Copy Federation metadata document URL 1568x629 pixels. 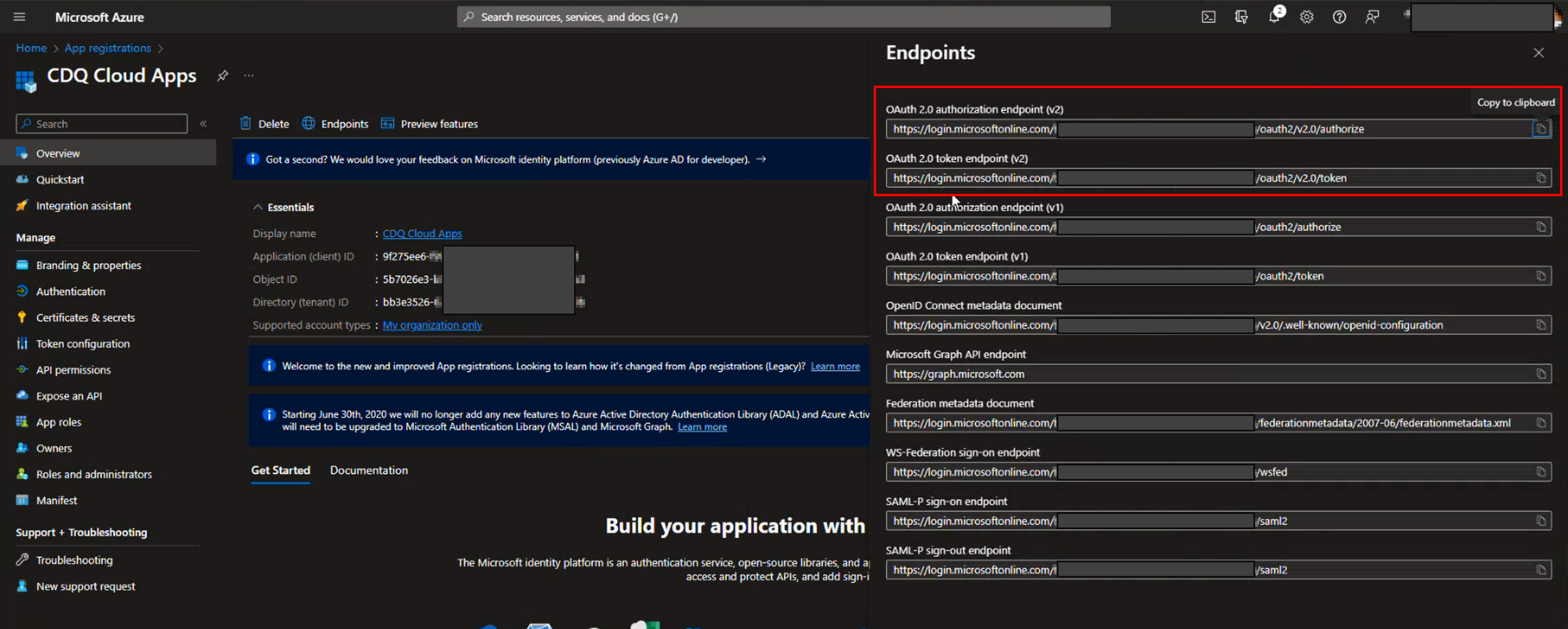pos(1541,423)
